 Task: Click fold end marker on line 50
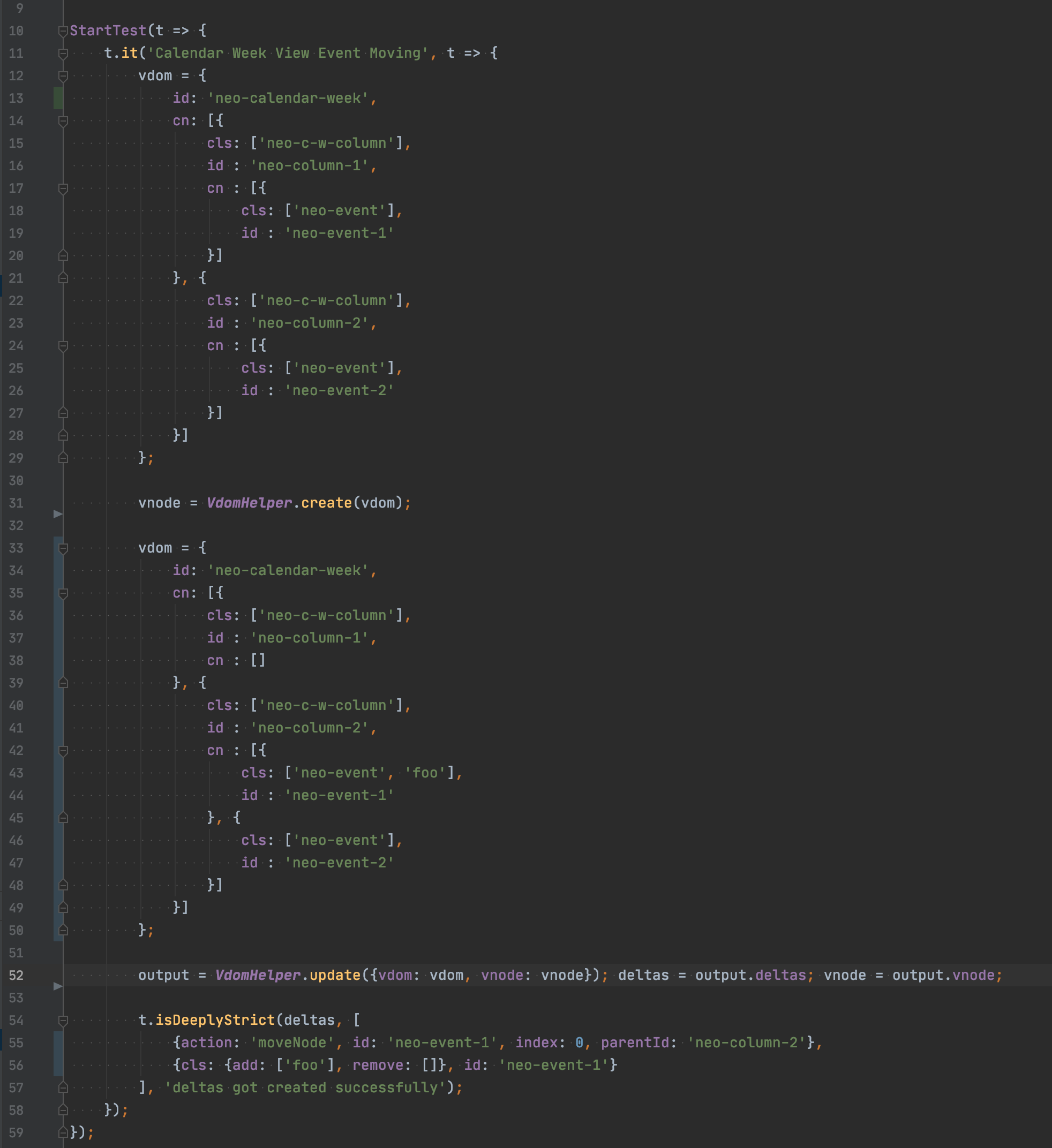click(x=63, y=930)
